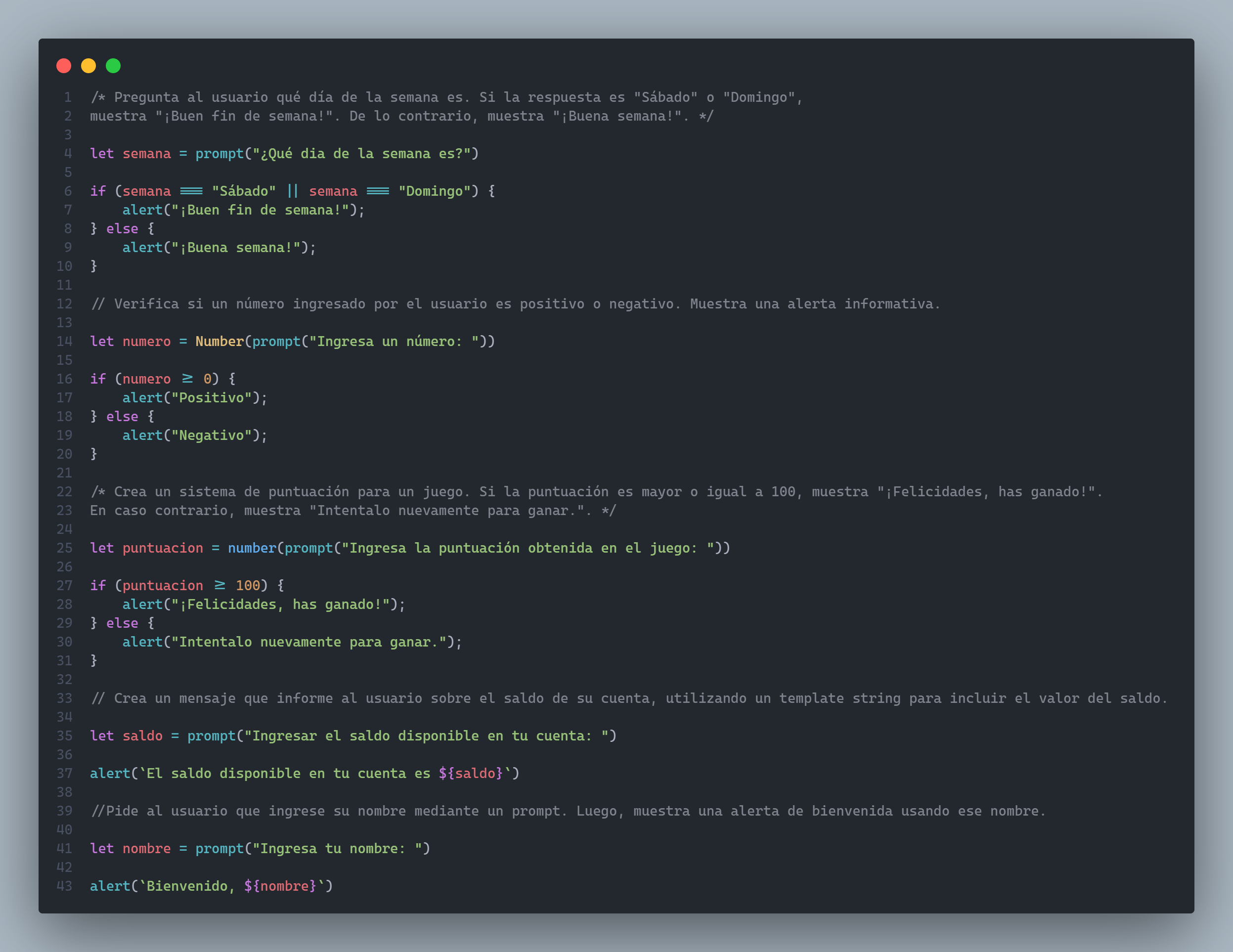1233x952 pixels.
Task: Click the lowercase 'number' function on line 25
Action: tap(252, 548)
